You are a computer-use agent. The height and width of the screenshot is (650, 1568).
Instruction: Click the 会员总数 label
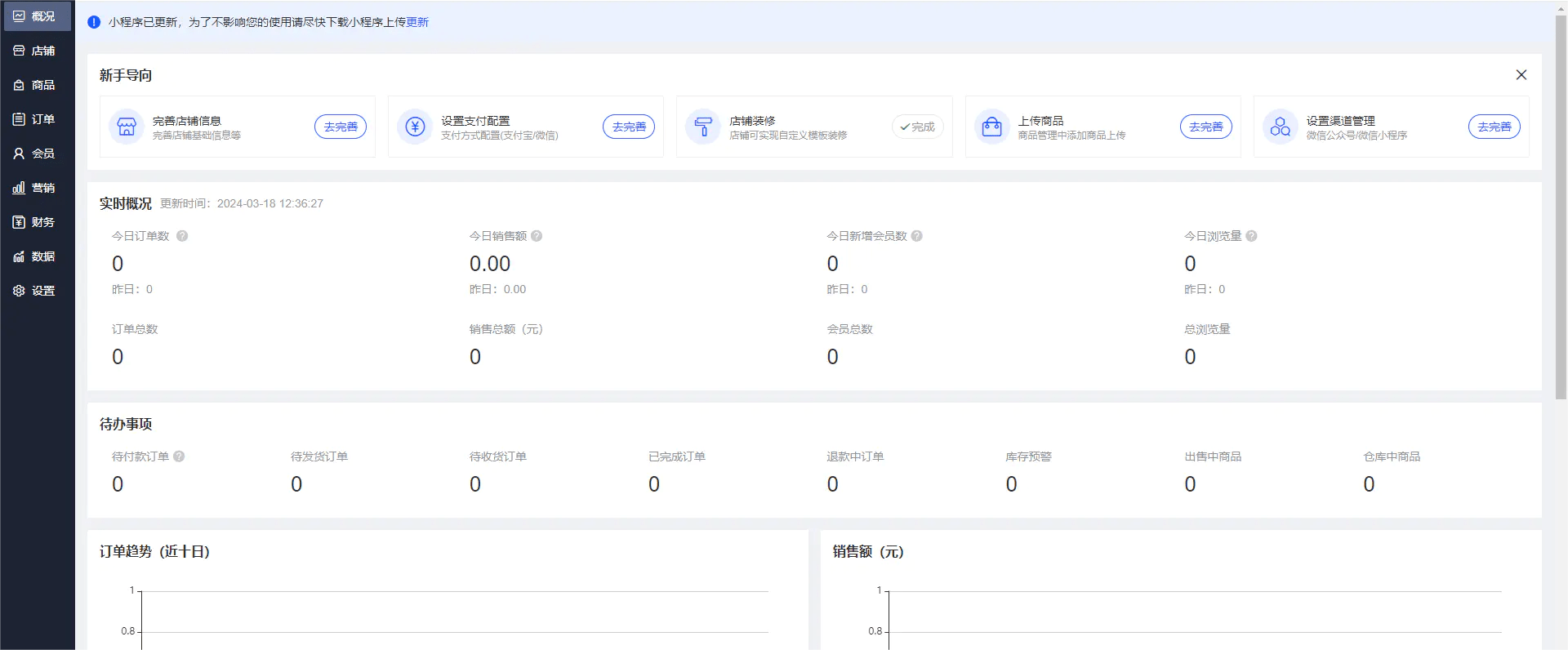point(849,329)
